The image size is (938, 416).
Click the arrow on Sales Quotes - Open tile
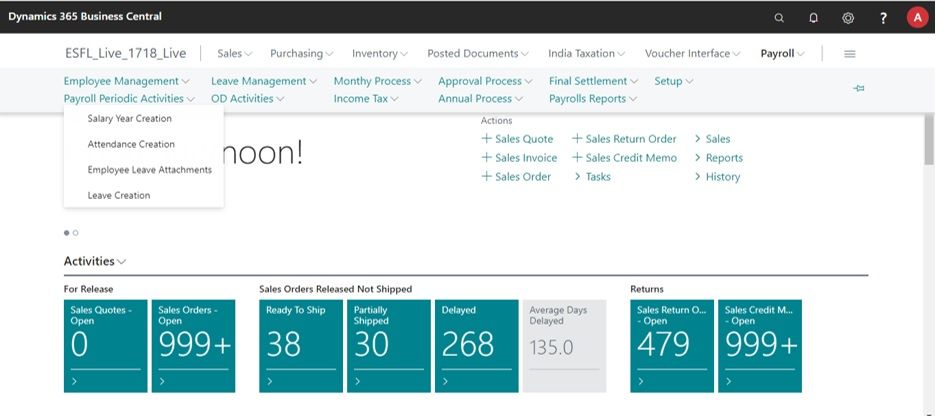pos(74,381)
